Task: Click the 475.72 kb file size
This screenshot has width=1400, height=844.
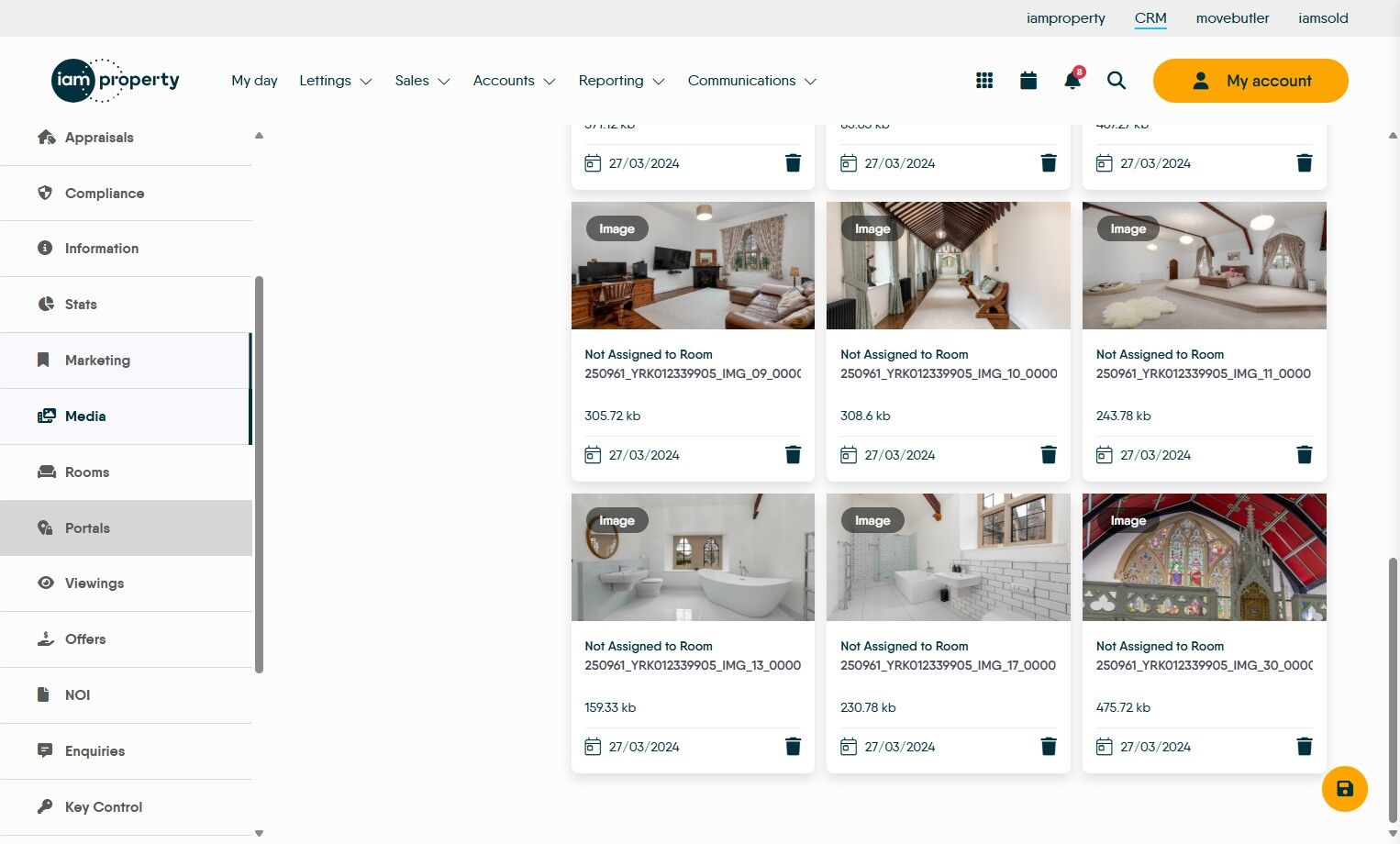Action: 1123,708
